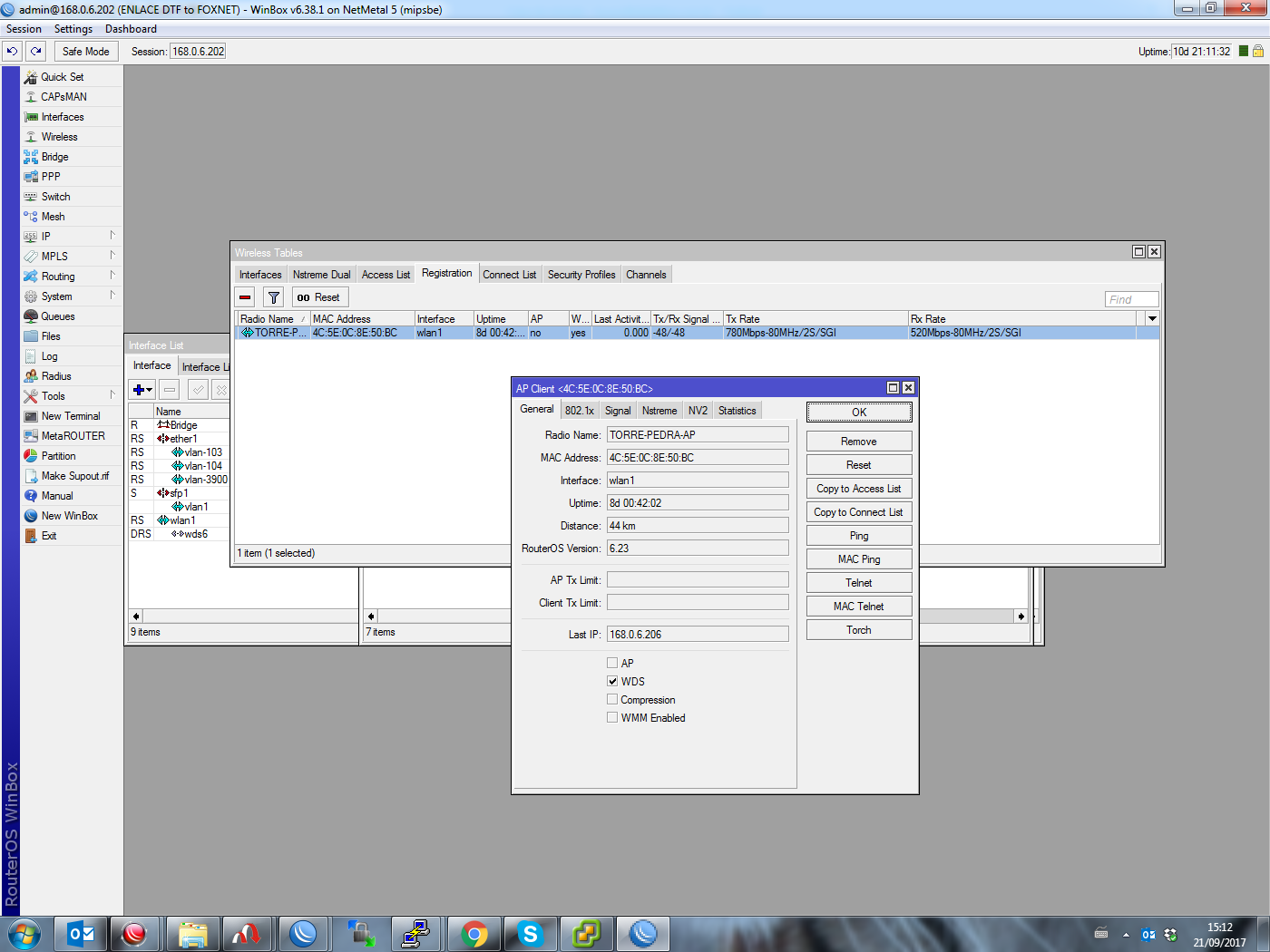The image size is (1270, 952).
Task: Start New WinBox from the sidebar
Action: 69,516
